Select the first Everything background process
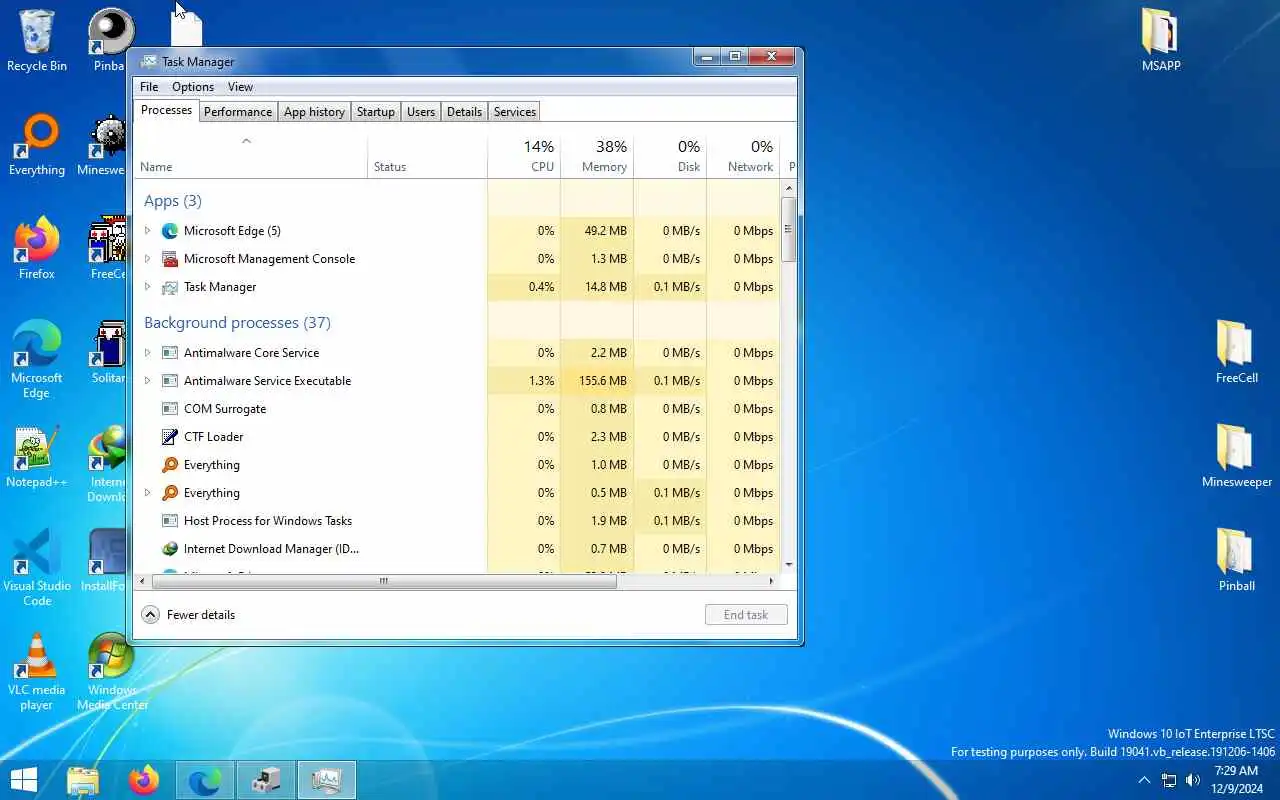 click(x=457, y=465)
